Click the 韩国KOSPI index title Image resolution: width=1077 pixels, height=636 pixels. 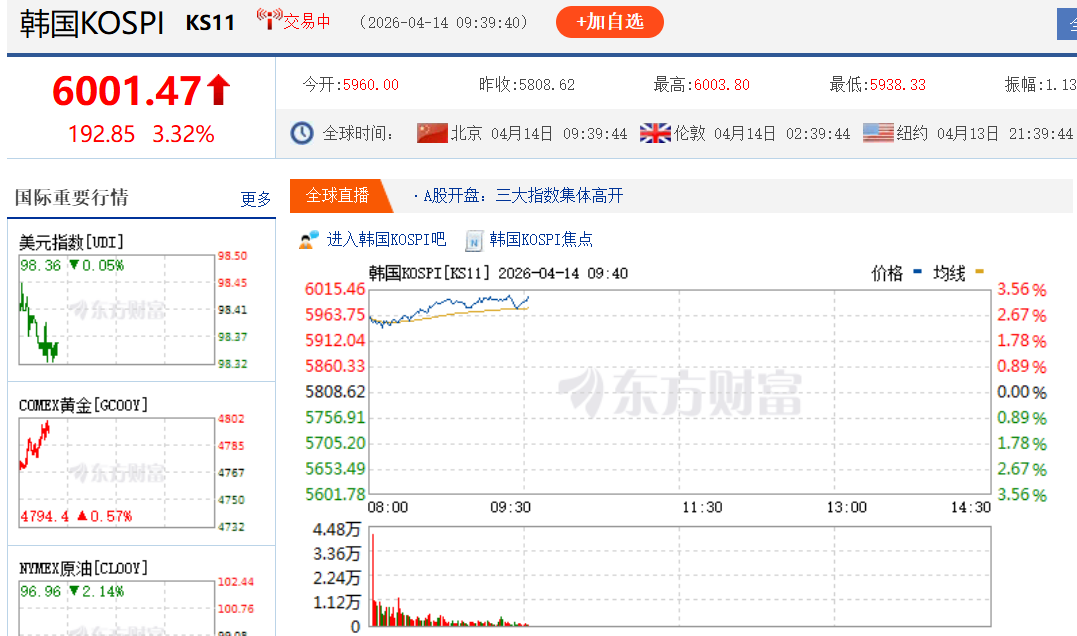[91, 23]
